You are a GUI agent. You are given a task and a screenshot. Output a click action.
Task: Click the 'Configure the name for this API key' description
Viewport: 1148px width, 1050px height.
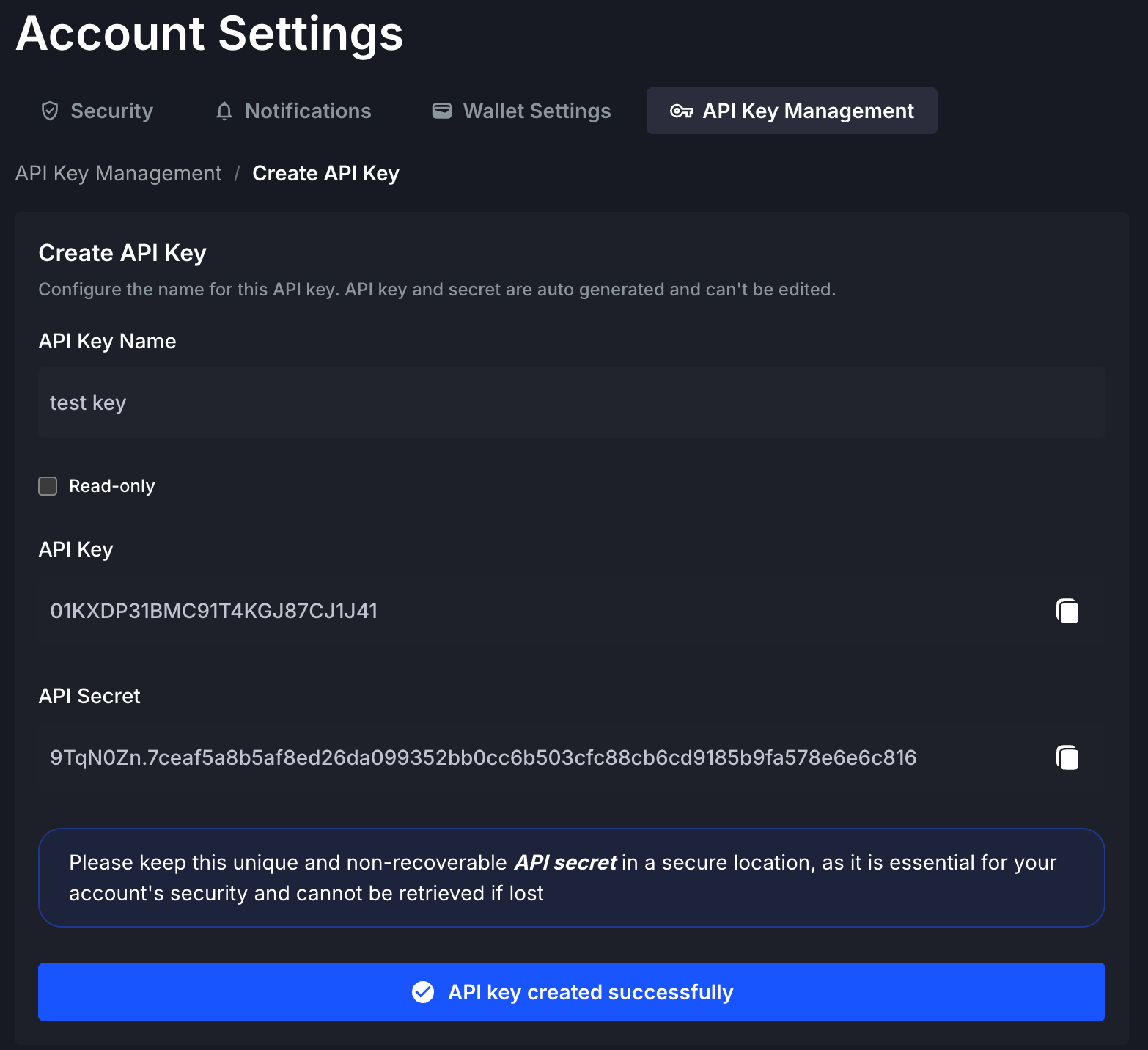pyautogui.click(x=437, y=290)
